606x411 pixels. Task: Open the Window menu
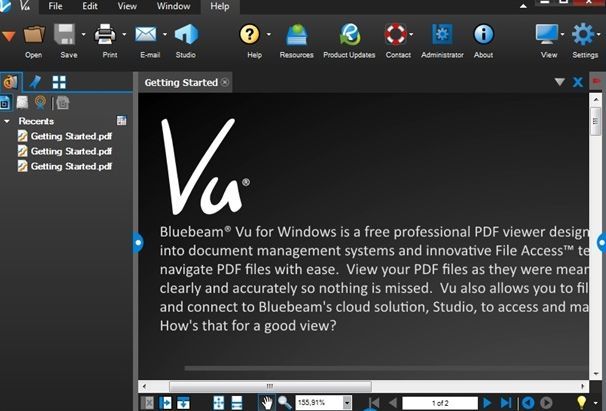point(174,6)
